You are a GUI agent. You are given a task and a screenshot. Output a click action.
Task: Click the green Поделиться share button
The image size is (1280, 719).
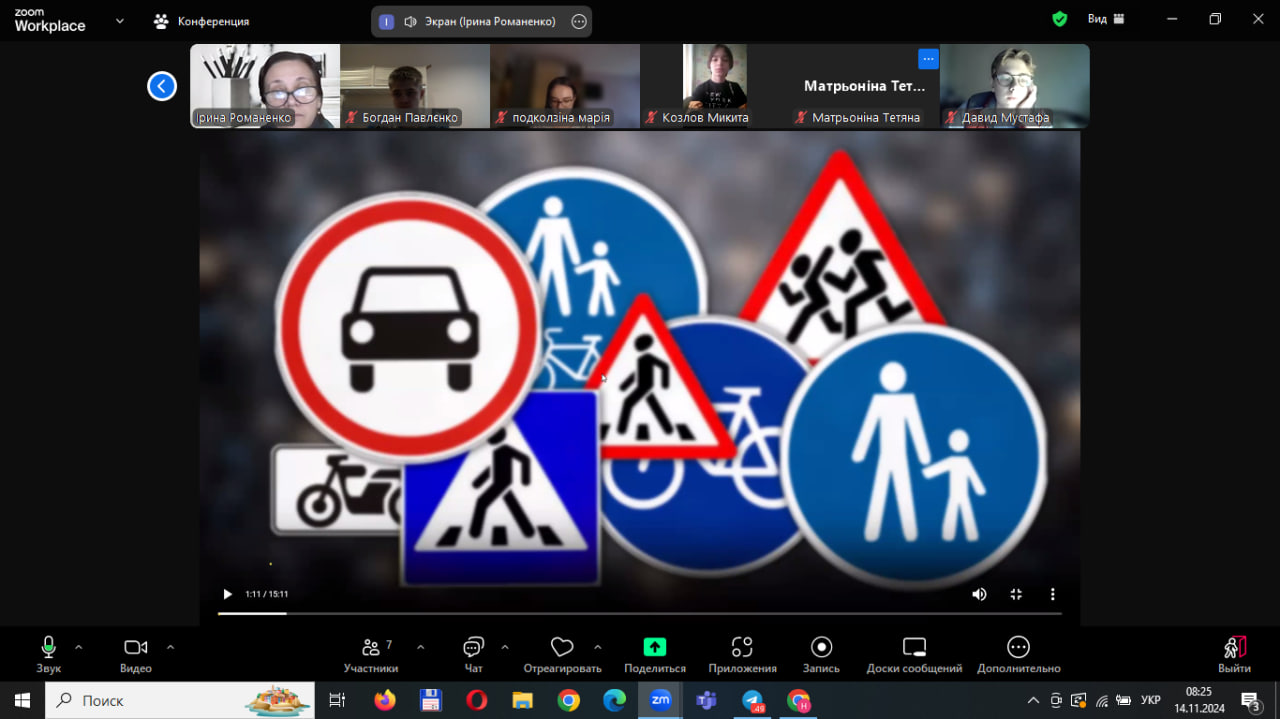click(654, 647)
